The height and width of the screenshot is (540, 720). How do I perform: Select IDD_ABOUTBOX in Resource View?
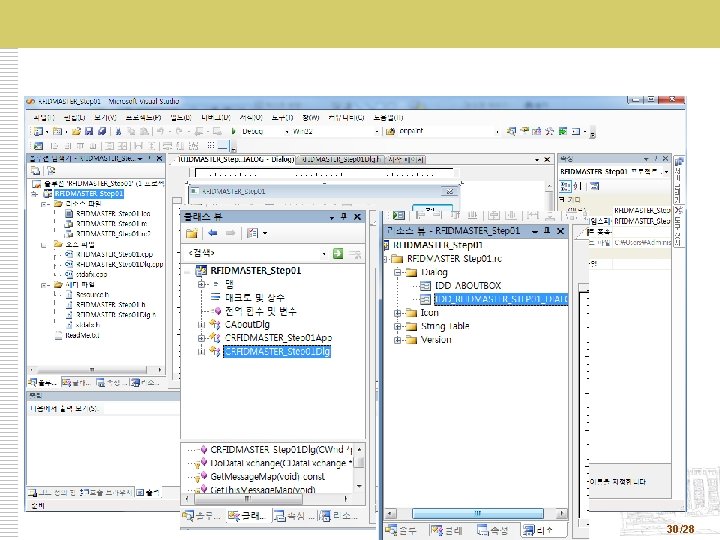[x=468, y=286]
